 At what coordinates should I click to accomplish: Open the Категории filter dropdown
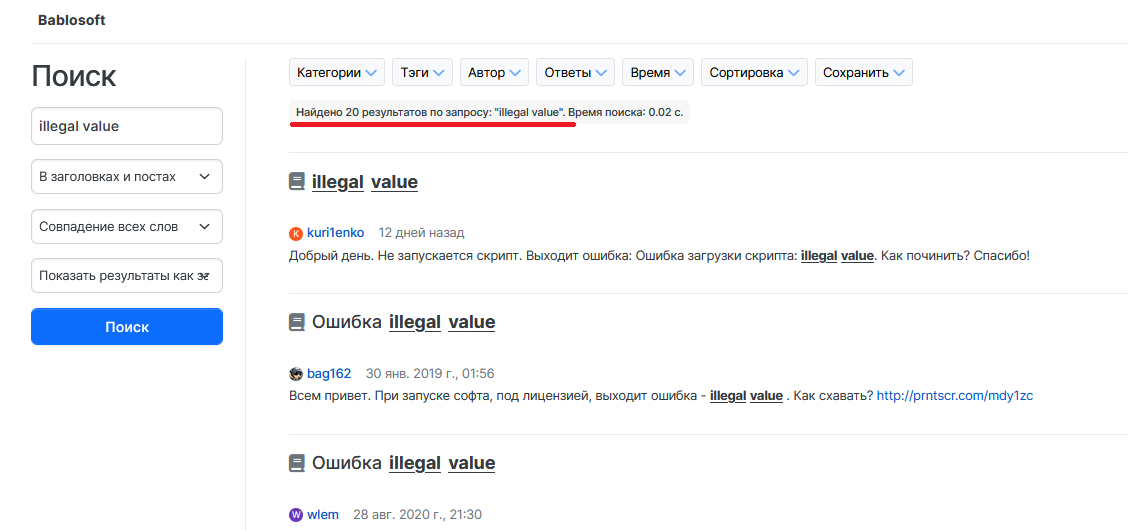337,73
